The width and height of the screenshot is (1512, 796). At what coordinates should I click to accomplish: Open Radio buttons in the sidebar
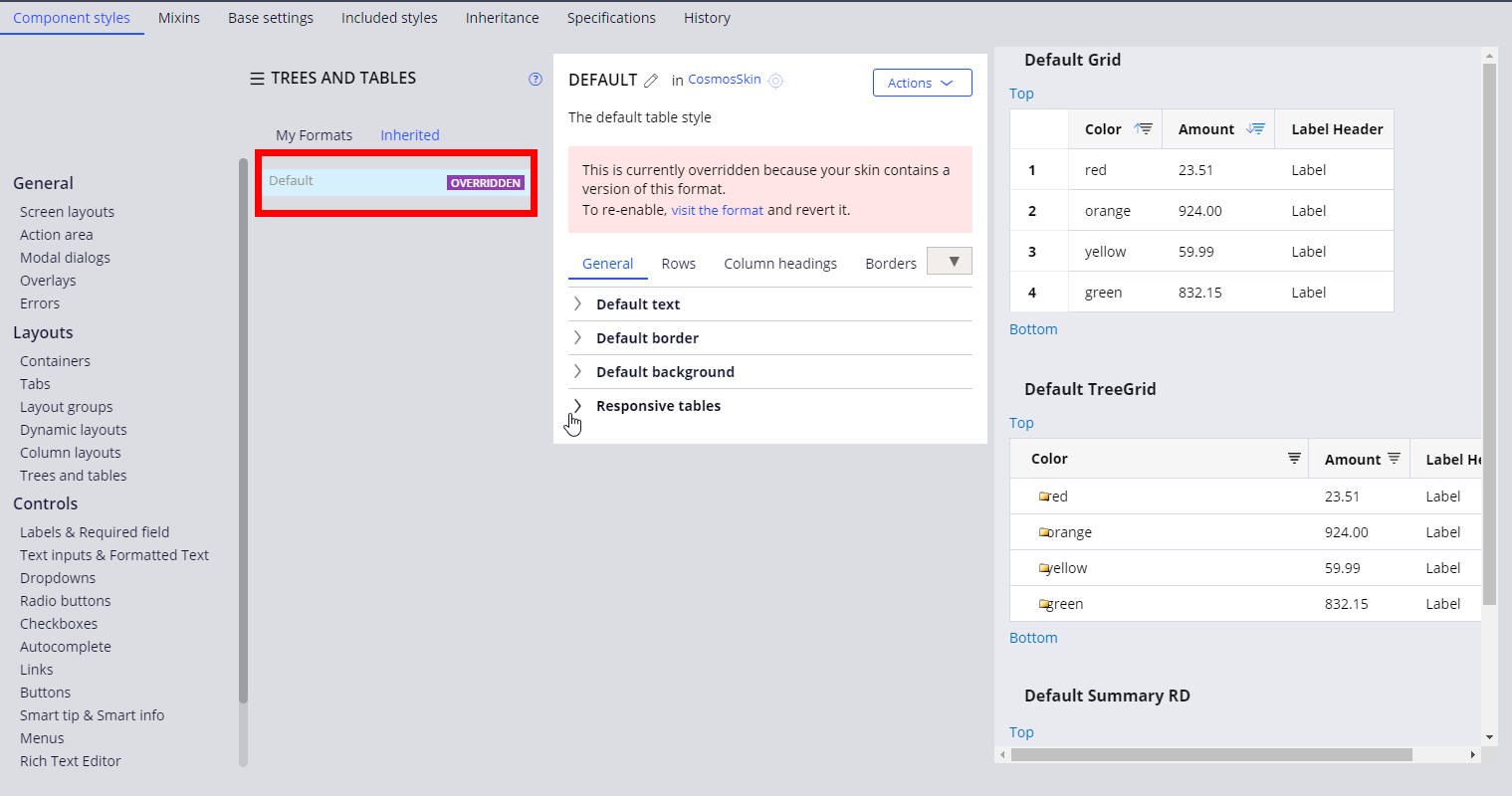tap(66, 601)
